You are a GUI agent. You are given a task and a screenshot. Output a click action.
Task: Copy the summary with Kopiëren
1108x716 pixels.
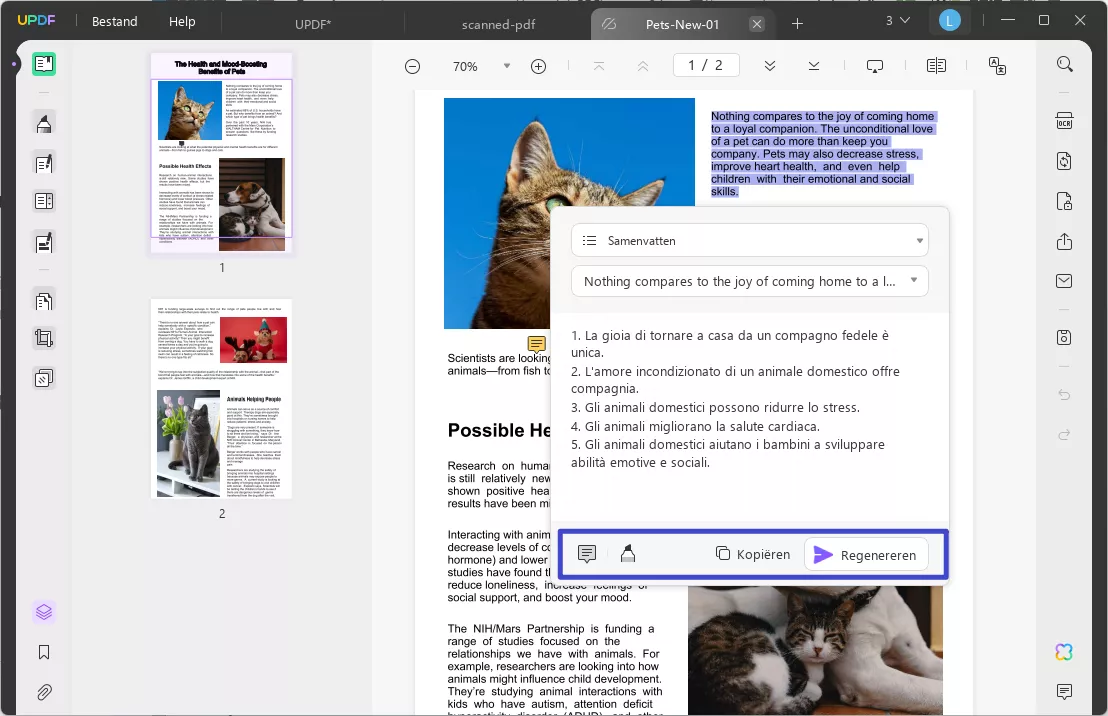click(x=752, y=554)
